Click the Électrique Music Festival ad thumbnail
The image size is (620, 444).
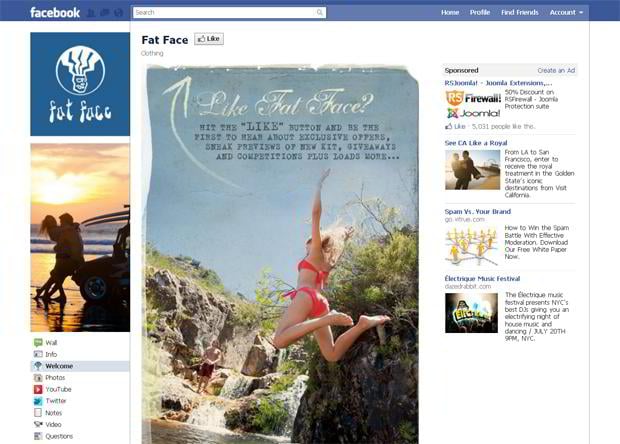pos(471,313)
